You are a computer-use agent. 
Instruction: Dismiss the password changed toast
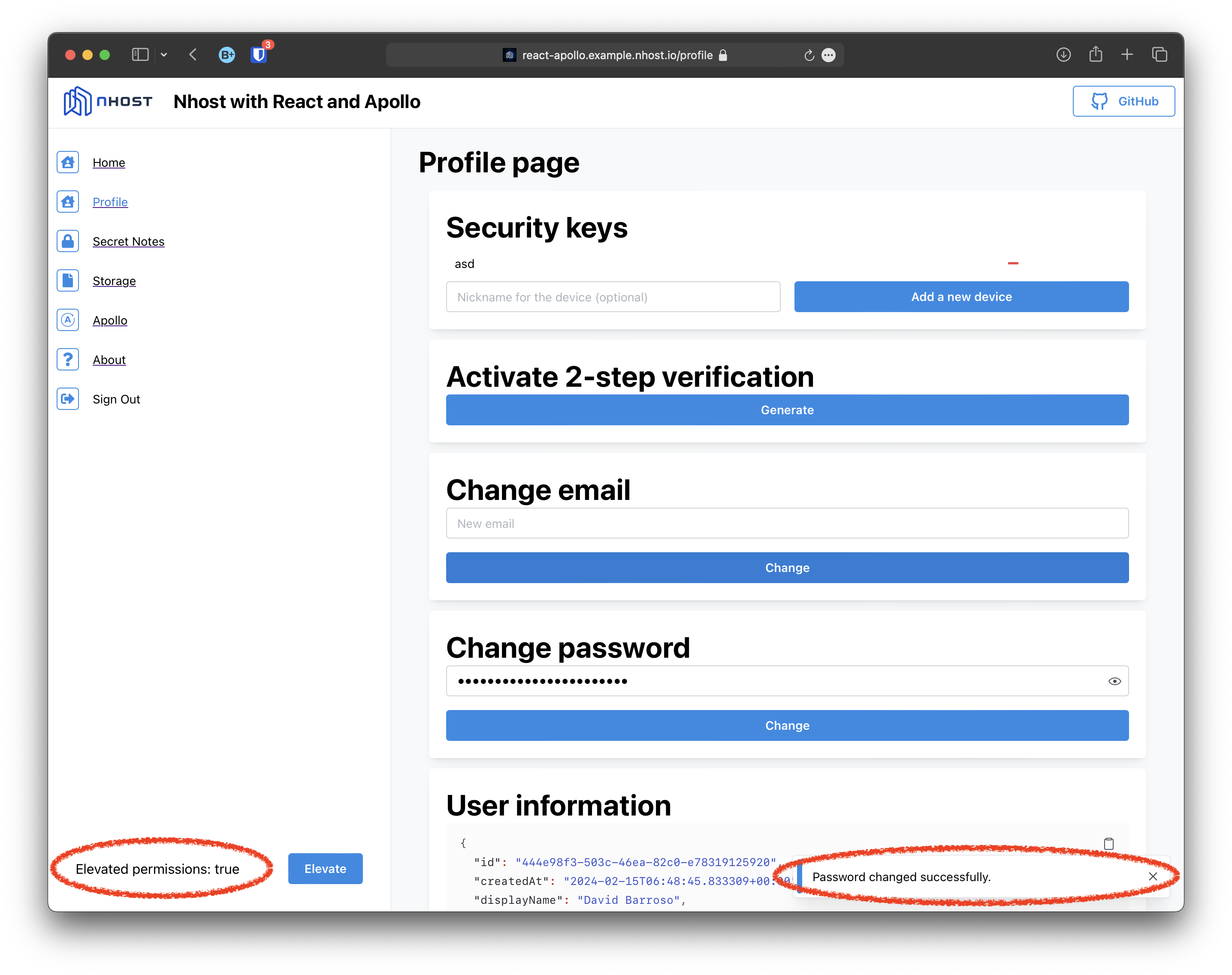click(x=1153, y=876)
